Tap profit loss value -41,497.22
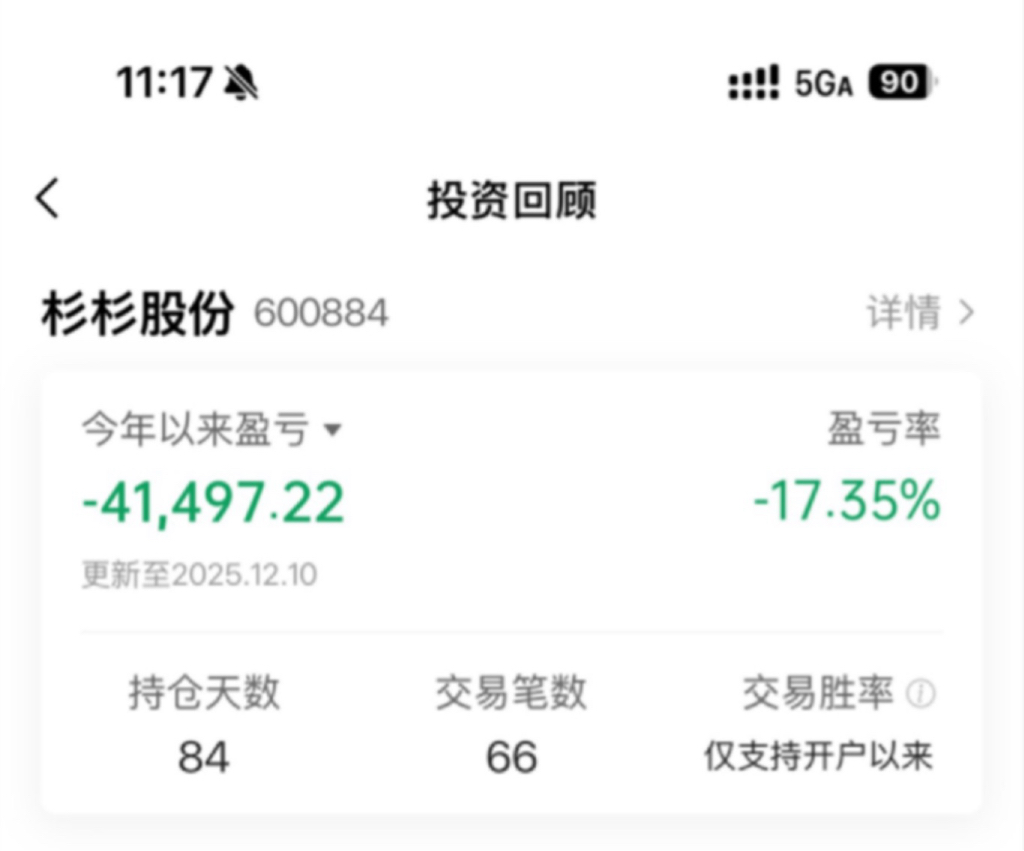Image resolution: width=1024 pixels, height=851 pixels. tap(213, 502)
